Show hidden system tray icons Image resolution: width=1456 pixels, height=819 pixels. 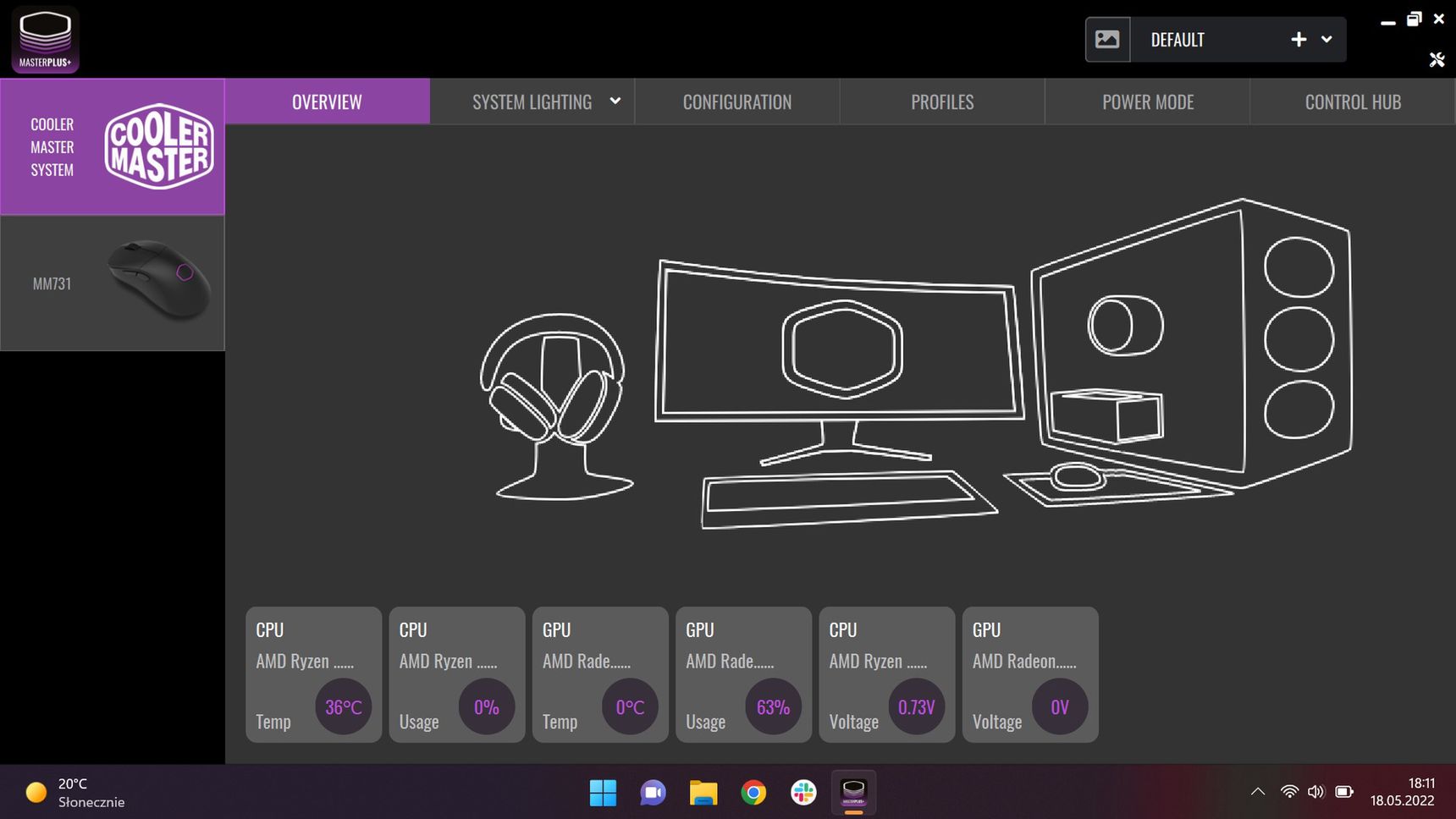click(1258, 792)
